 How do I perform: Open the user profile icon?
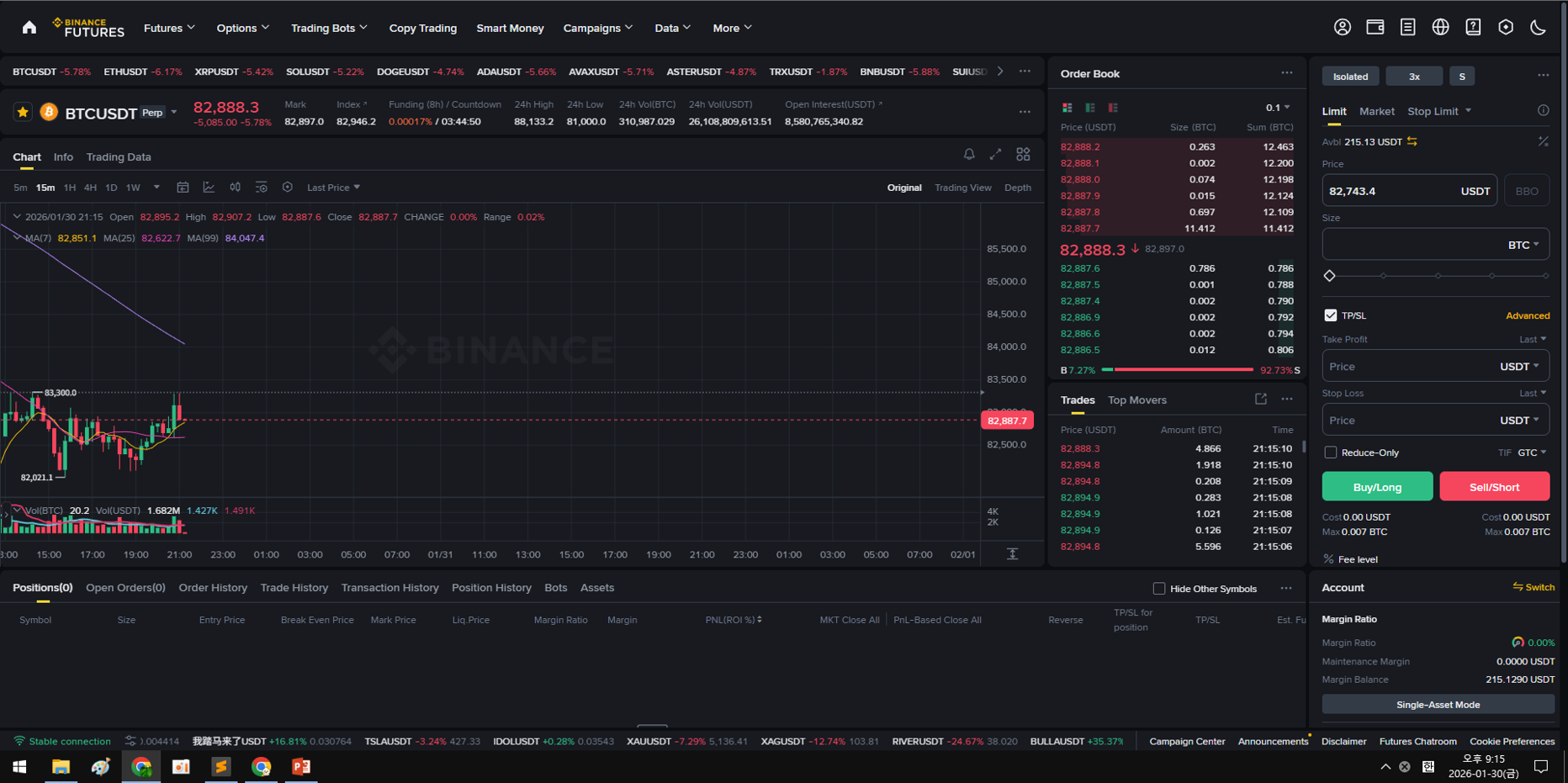pos(1343,27)
